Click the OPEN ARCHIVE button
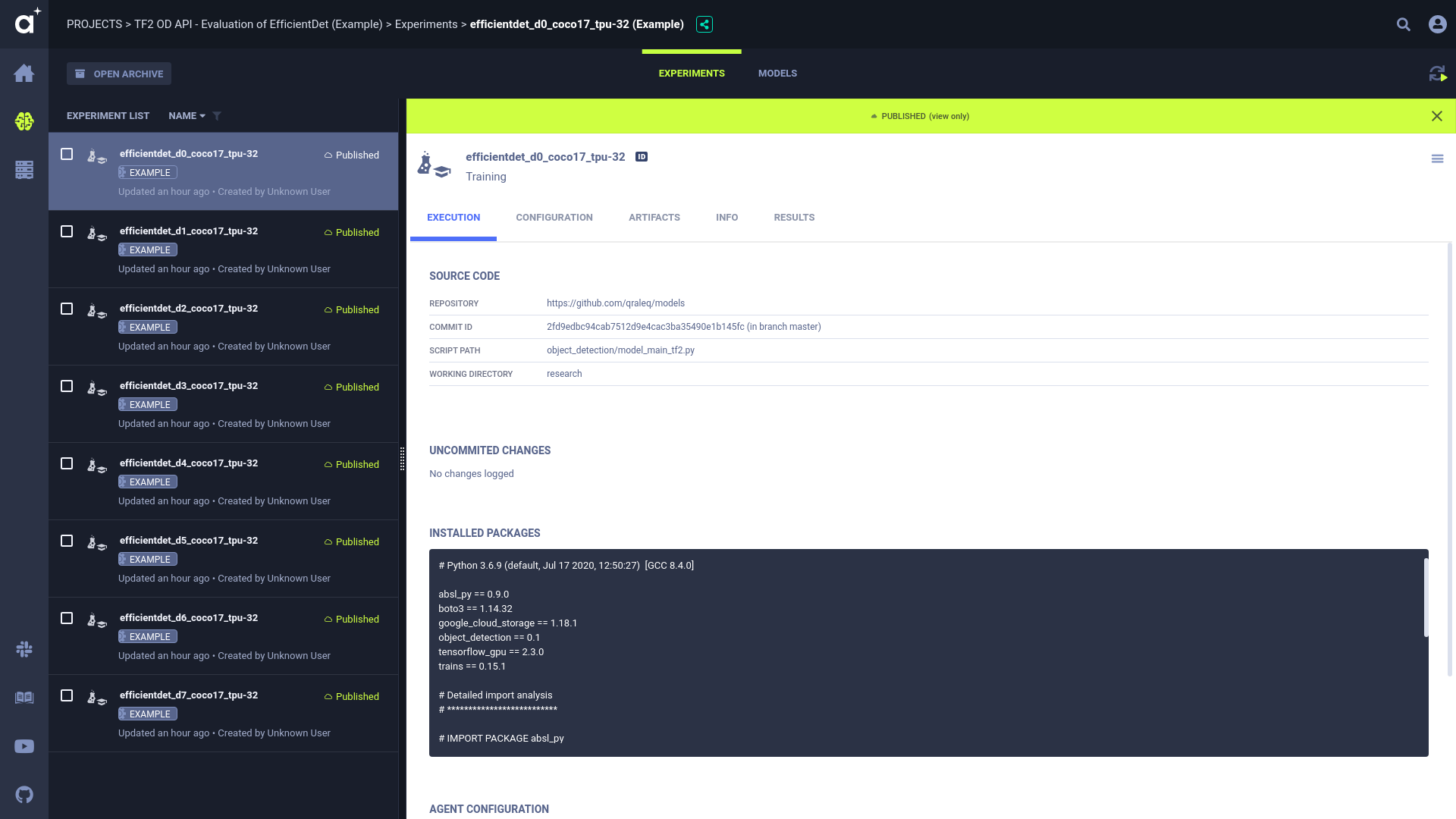 (x=119, y=74)
